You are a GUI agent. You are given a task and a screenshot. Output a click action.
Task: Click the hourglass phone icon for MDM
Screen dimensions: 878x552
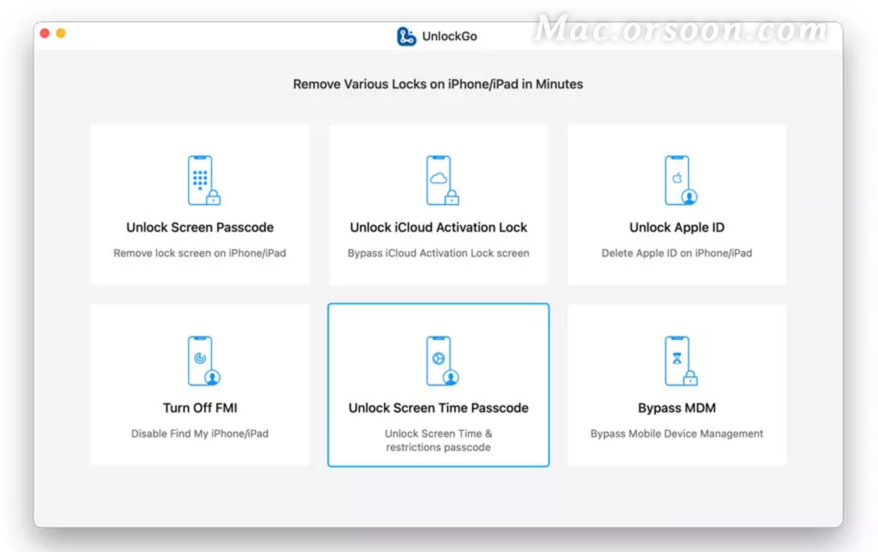click(x=679, y=362)
